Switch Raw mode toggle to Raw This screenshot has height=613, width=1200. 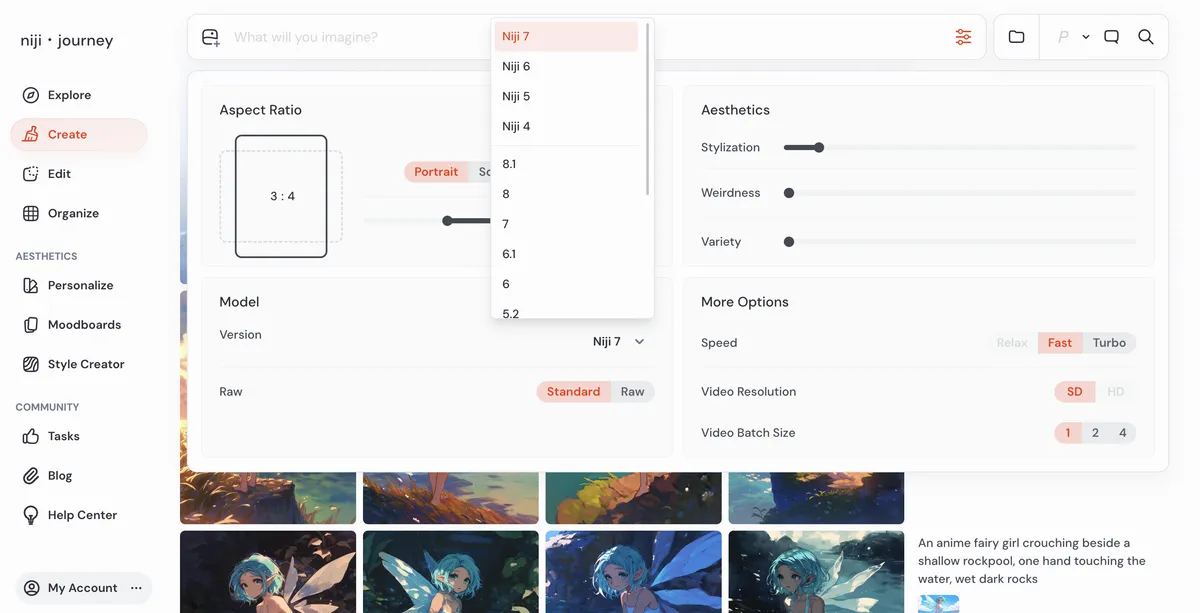tap(632, 392)
